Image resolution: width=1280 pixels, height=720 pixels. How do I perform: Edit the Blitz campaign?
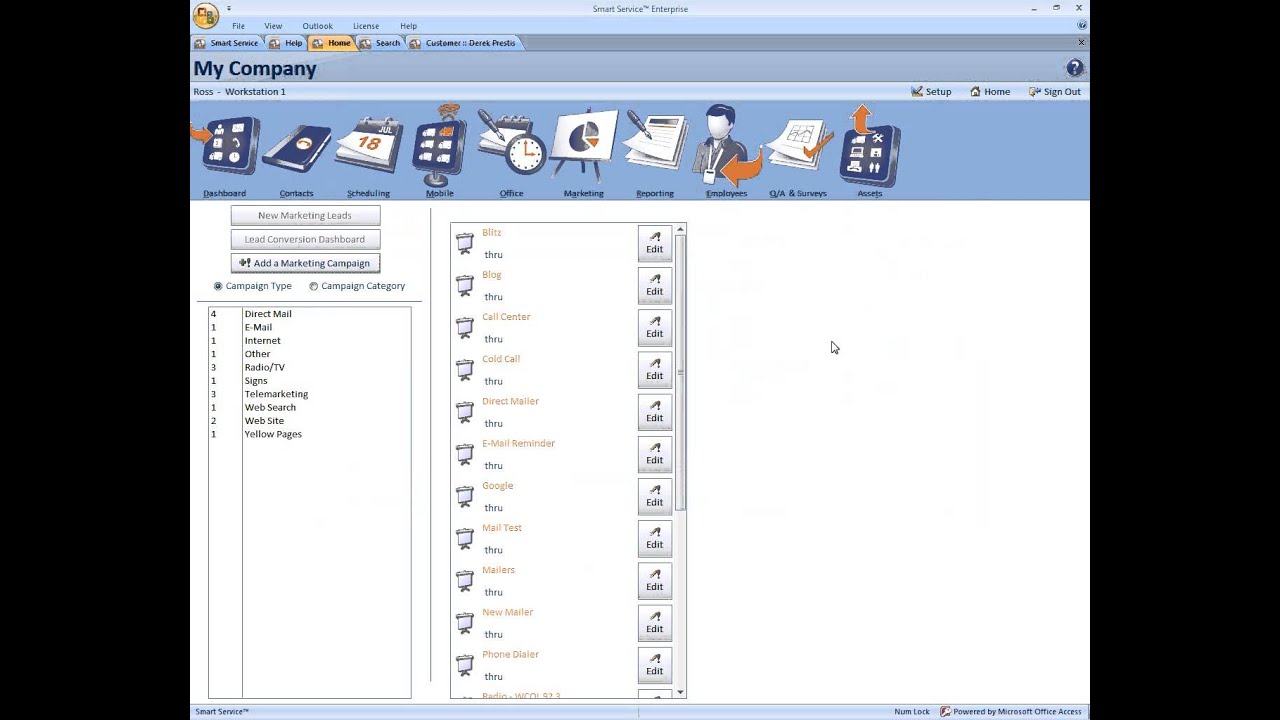click(654, 243)
